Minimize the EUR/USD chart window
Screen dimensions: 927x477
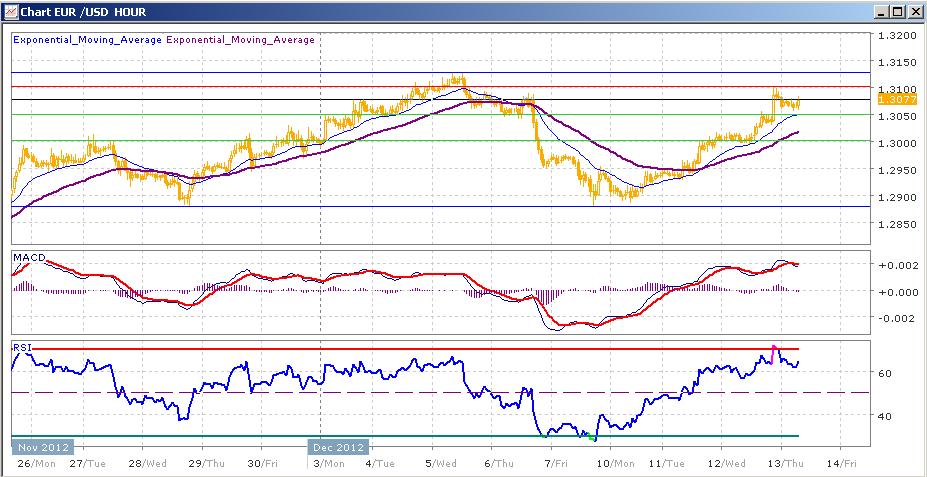[x=881, y=12]
